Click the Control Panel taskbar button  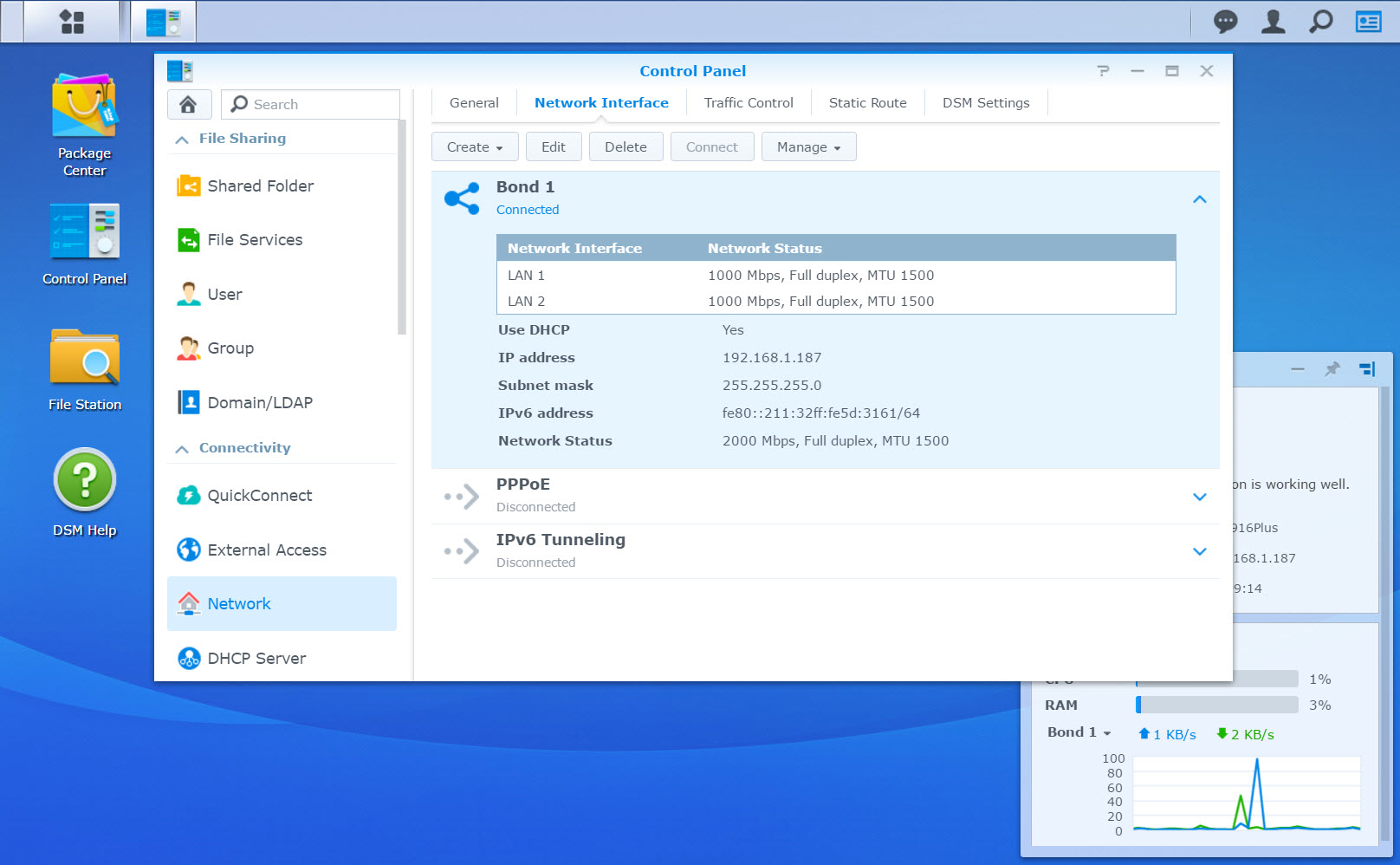click(x=164, y=22)
